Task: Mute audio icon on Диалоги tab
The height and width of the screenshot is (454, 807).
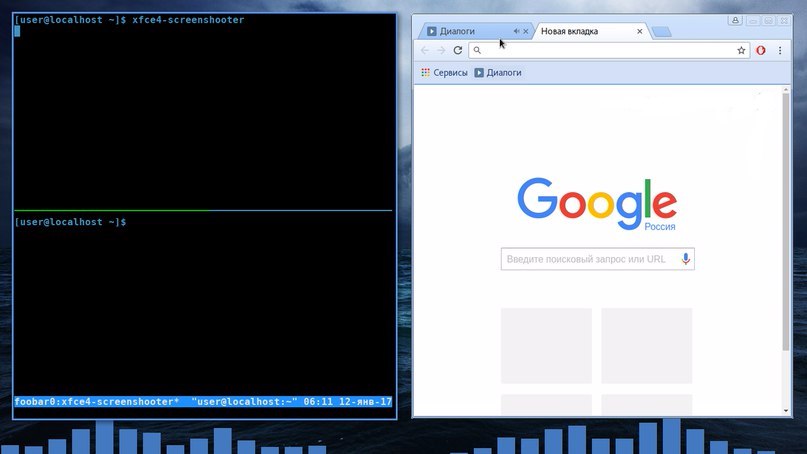Action: click(x=516, y=31)
